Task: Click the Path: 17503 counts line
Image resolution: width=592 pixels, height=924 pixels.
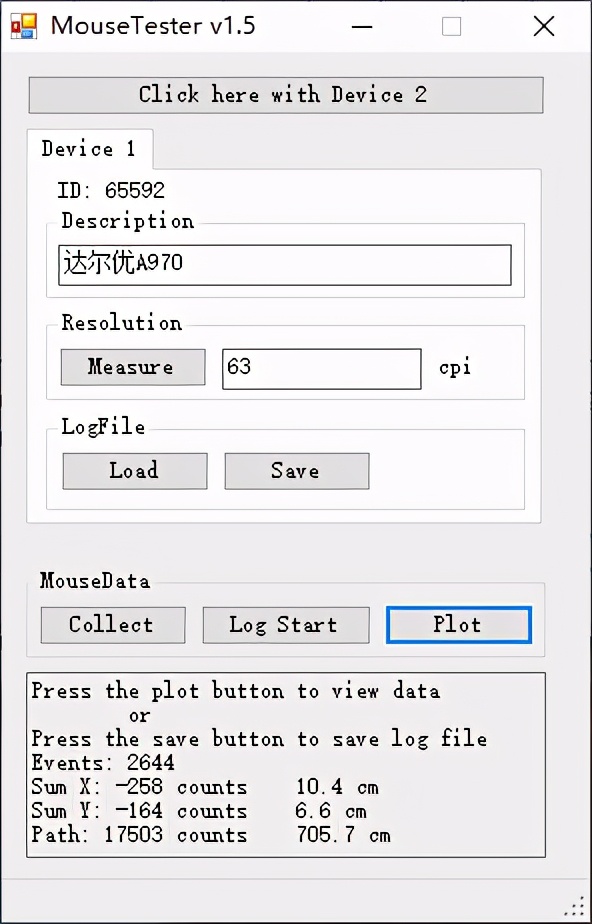Action: [x=210, y=835]
